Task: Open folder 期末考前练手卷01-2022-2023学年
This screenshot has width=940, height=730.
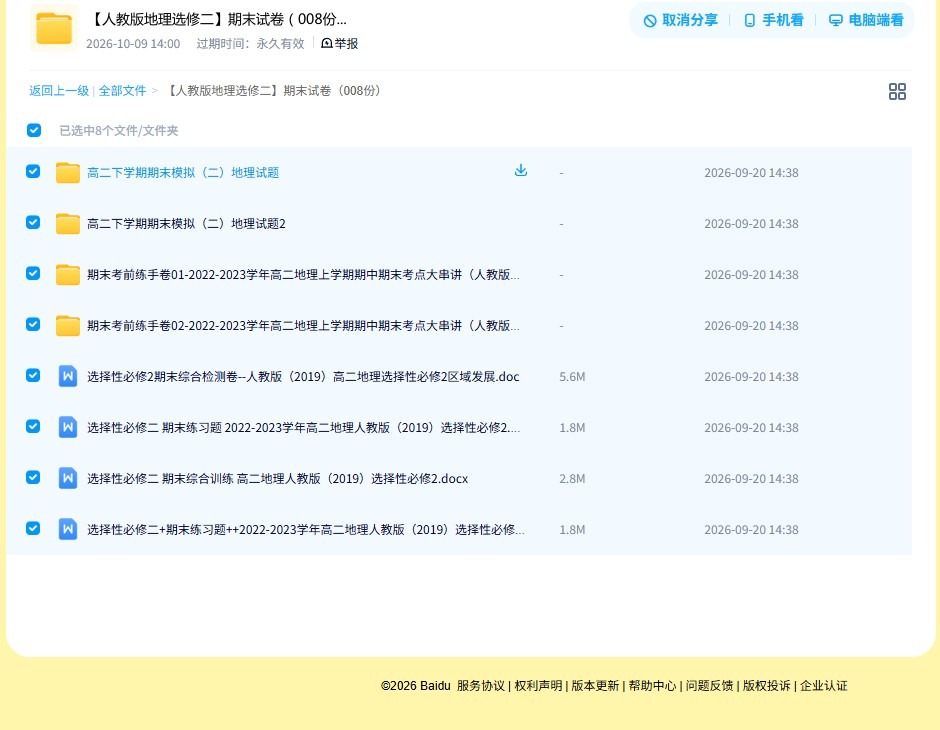Action: pos(303,274)
